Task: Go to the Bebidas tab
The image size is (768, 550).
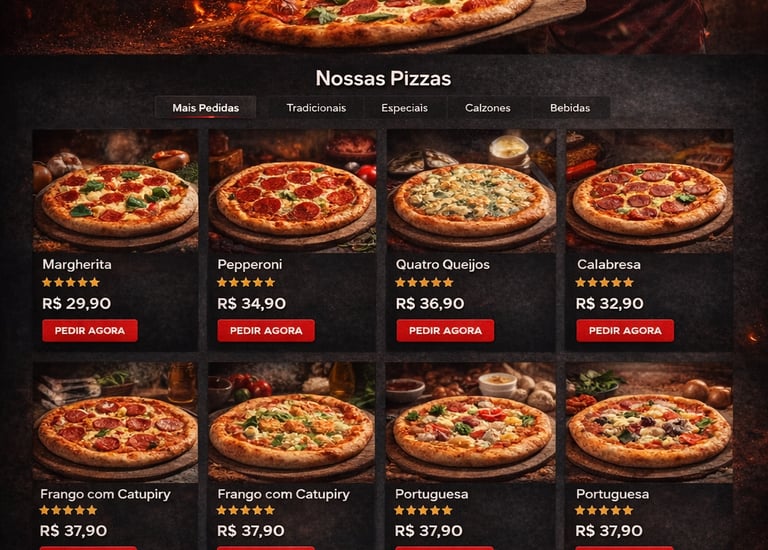Action: [570, 108]
